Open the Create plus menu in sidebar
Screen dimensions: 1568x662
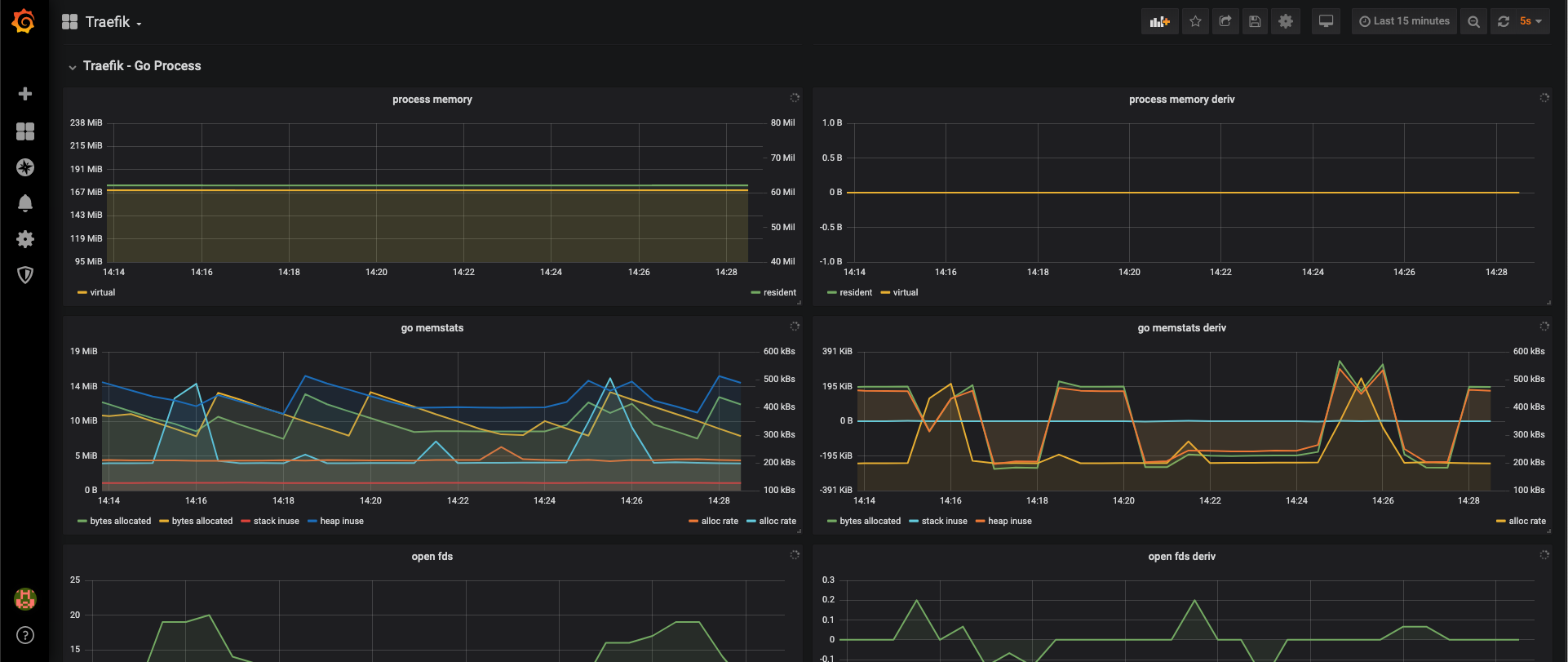[x=25, y=94]
